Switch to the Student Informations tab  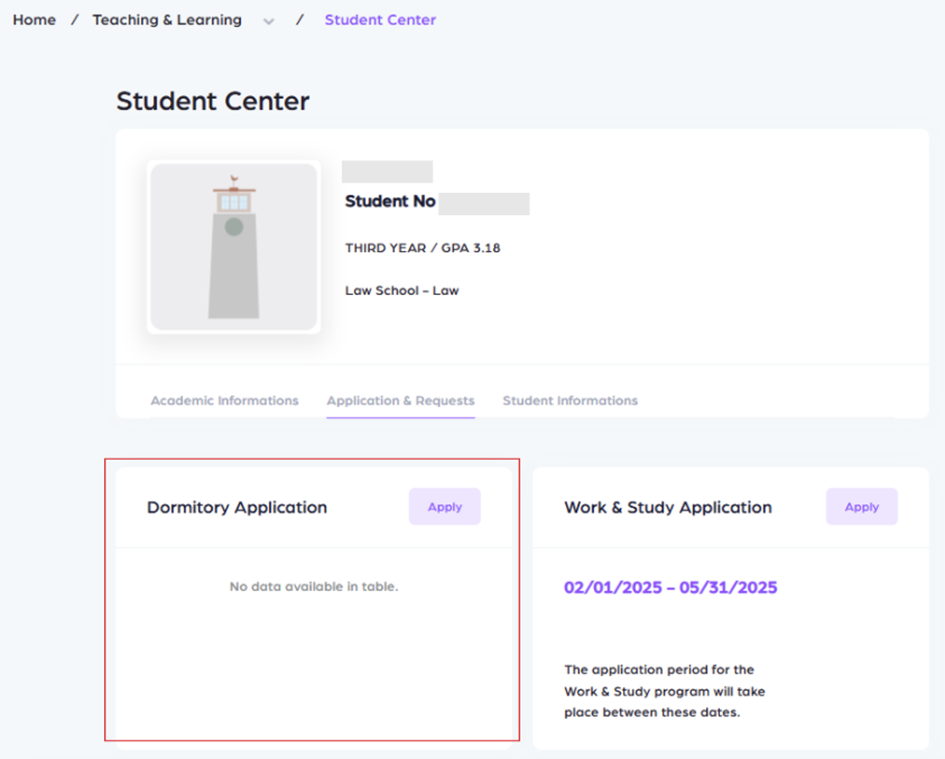(570, 400)
